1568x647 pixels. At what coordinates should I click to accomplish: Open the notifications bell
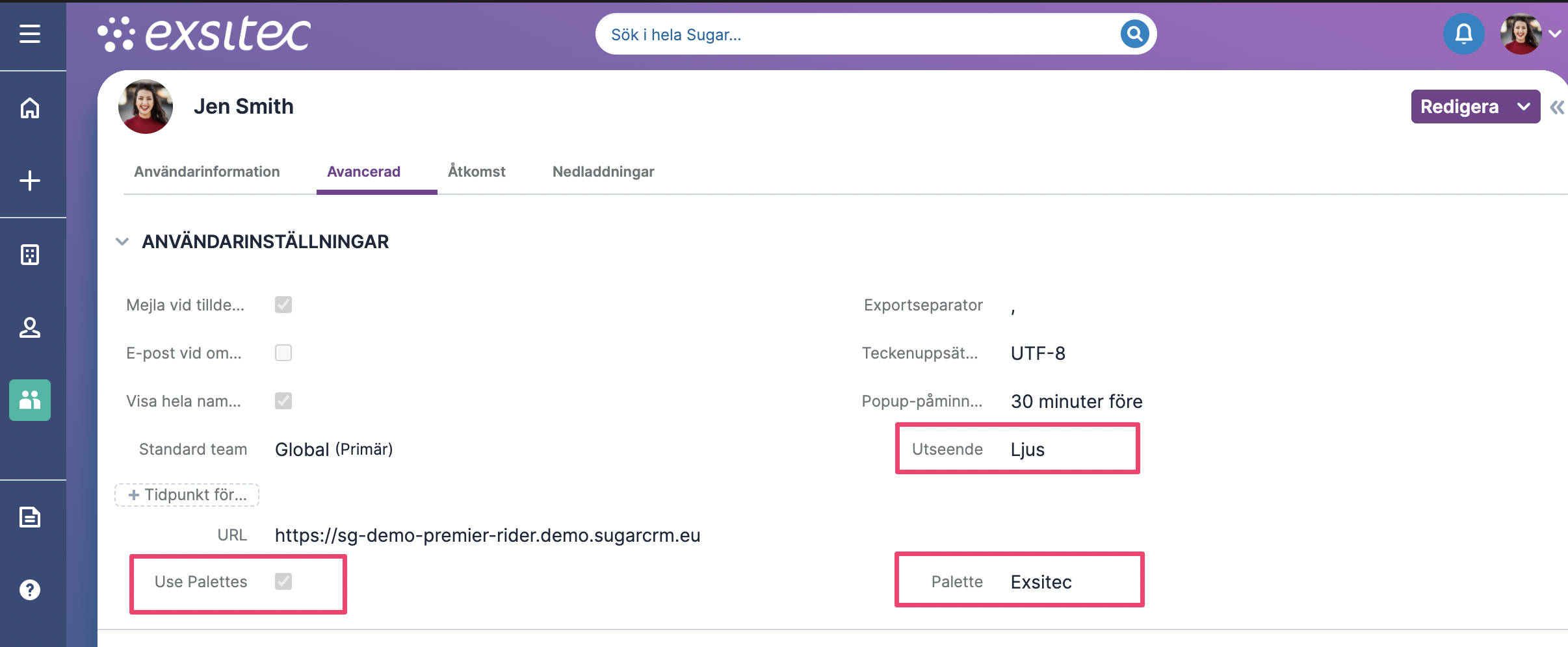(x=1463, y=34)
